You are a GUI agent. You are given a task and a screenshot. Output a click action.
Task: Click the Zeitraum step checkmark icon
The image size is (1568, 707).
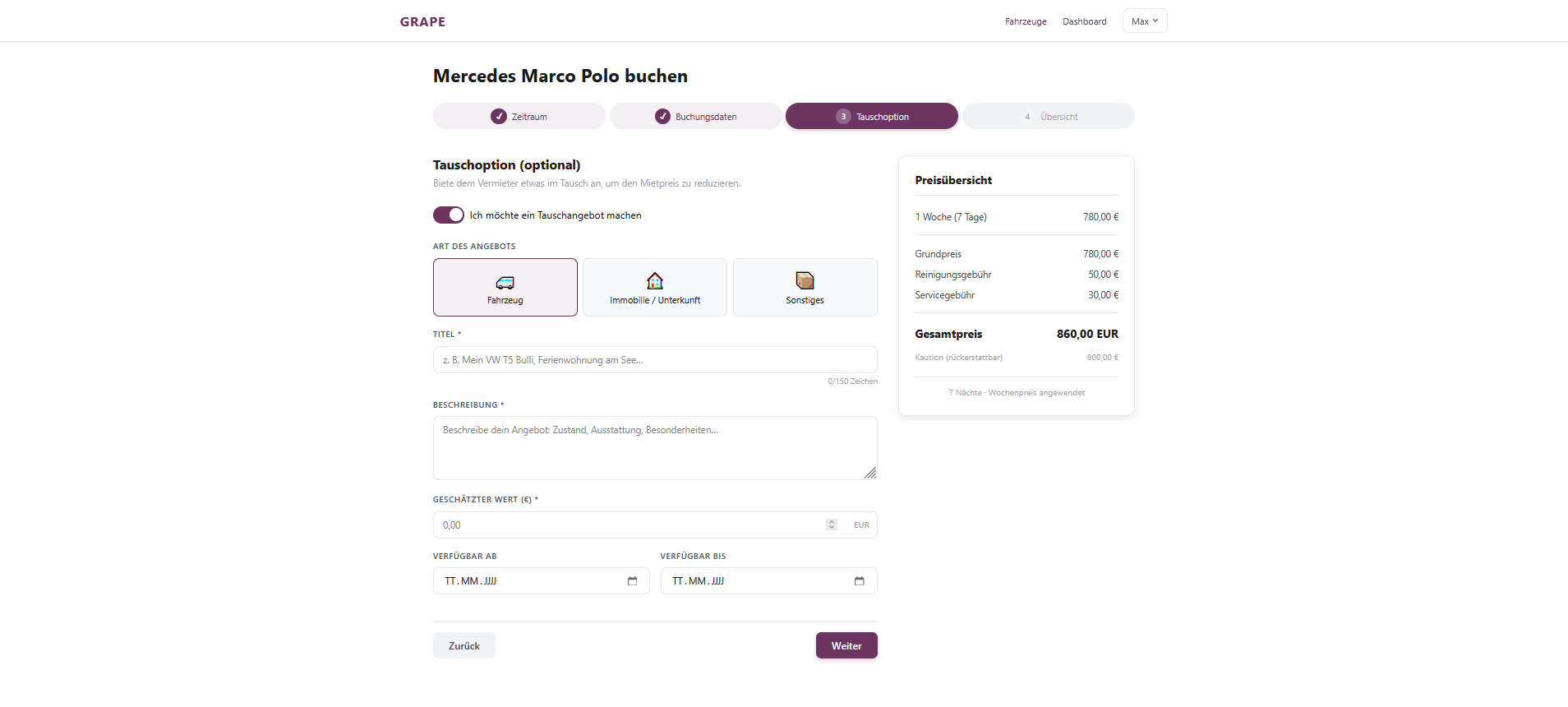click(x=499, y=117)
